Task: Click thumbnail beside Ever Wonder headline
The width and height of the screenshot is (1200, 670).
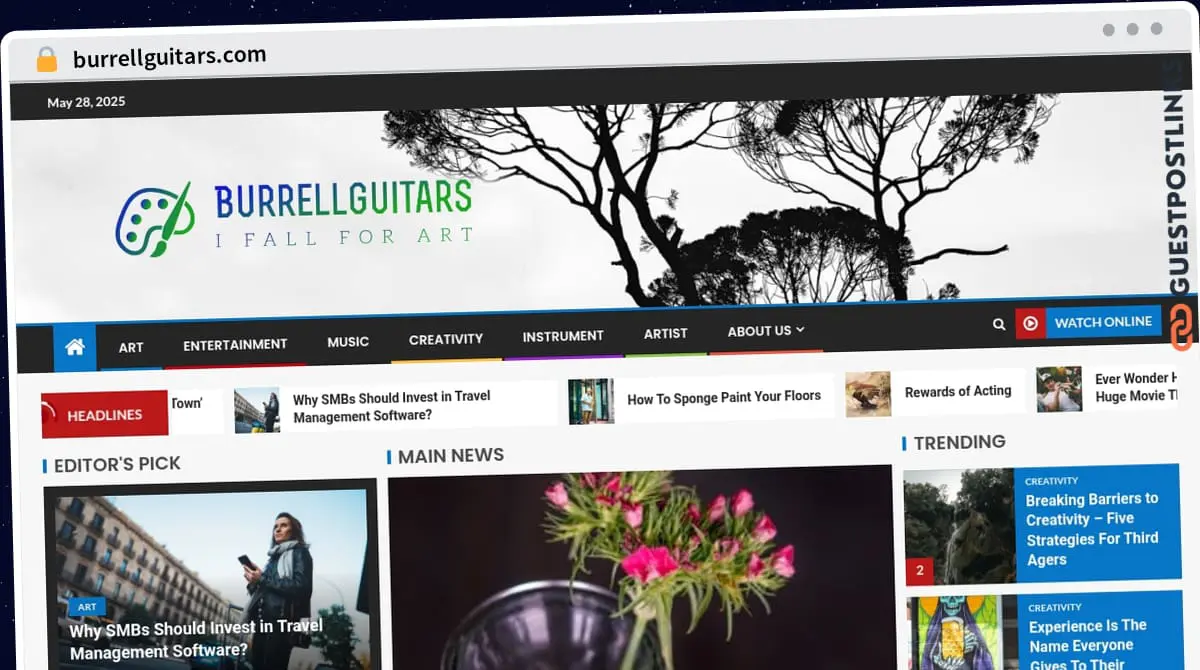Action: [1059, 389]
